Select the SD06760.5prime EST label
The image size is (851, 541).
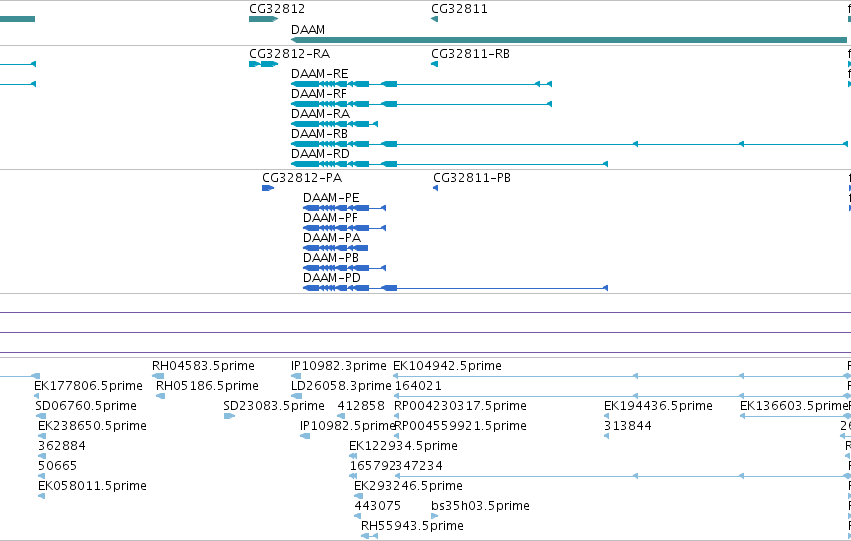(x=86, y=406)
